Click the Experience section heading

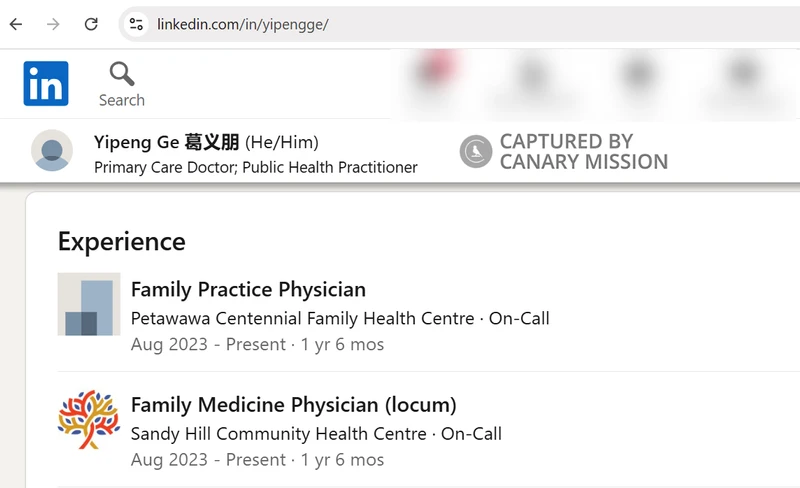click(122, 241)
